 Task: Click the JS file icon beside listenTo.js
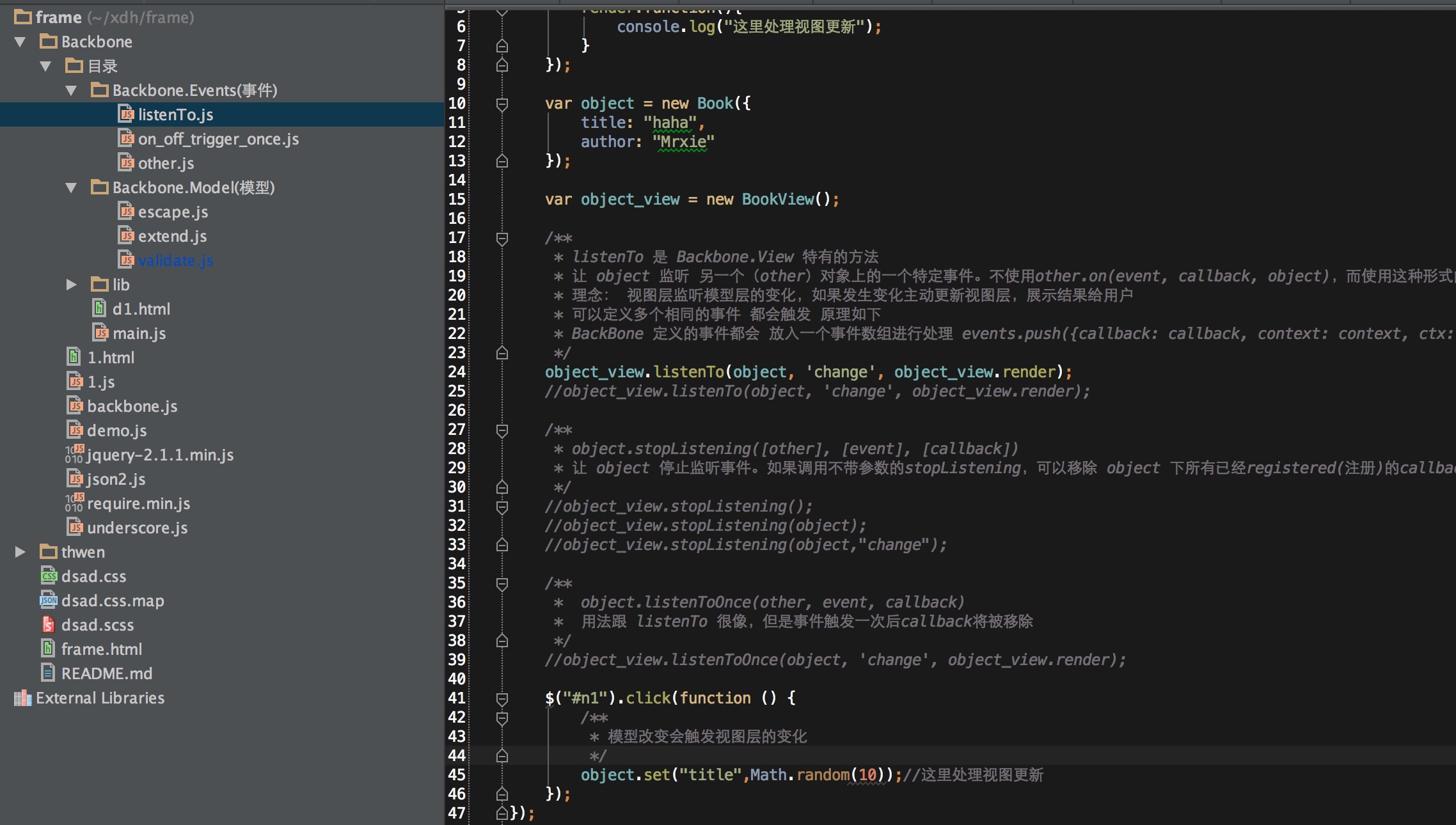click(126, 114)
